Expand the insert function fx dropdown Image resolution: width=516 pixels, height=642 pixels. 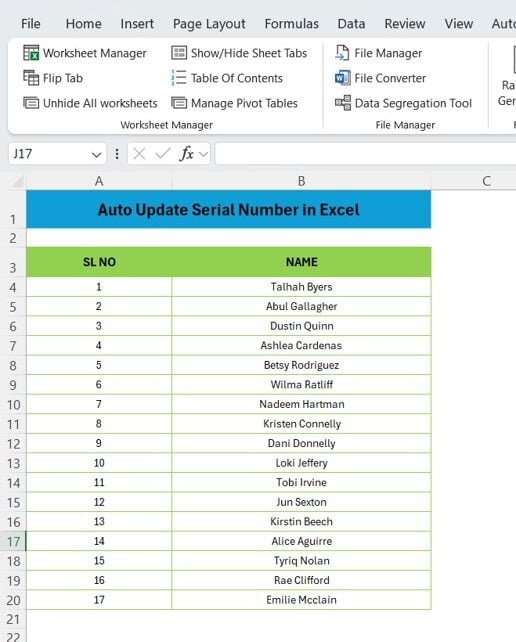(204, 154)
